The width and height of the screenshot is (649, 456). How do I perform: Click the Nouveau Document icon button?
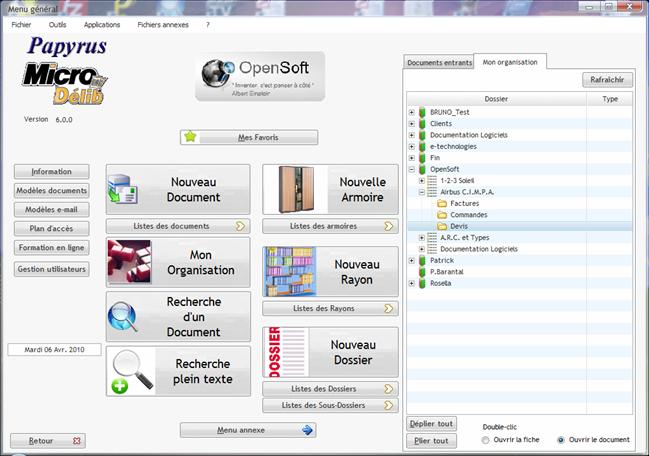(x=129, y=189)
